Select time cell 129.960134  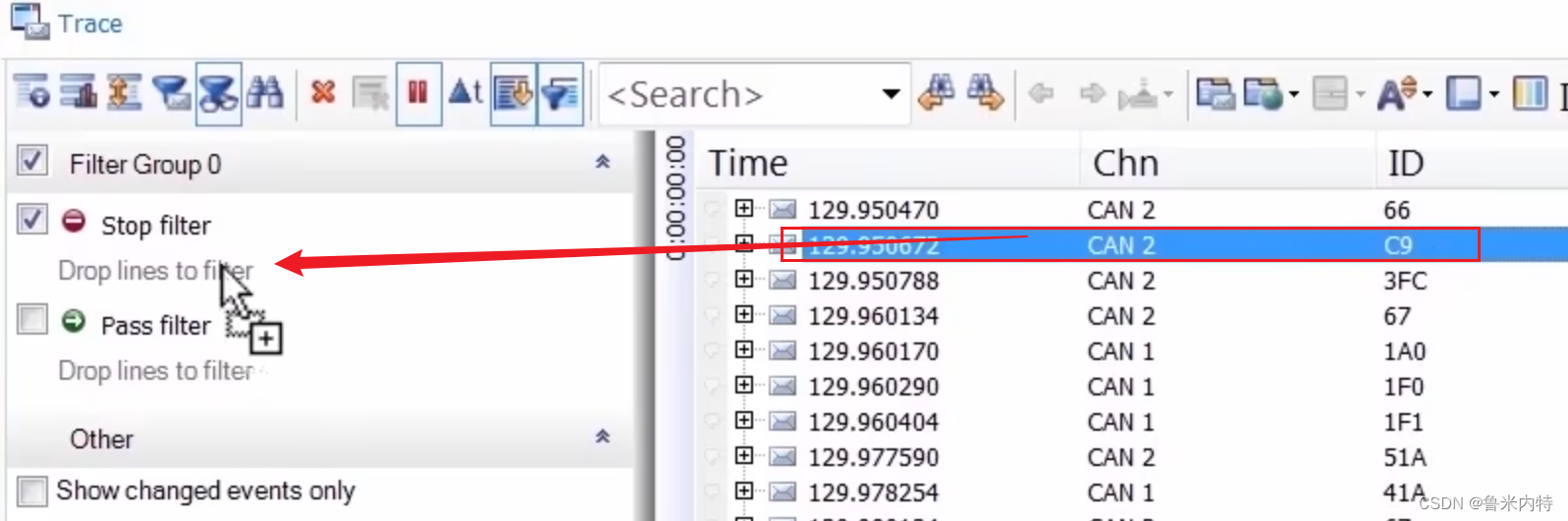pyautogui.click(x=874, y=316)
